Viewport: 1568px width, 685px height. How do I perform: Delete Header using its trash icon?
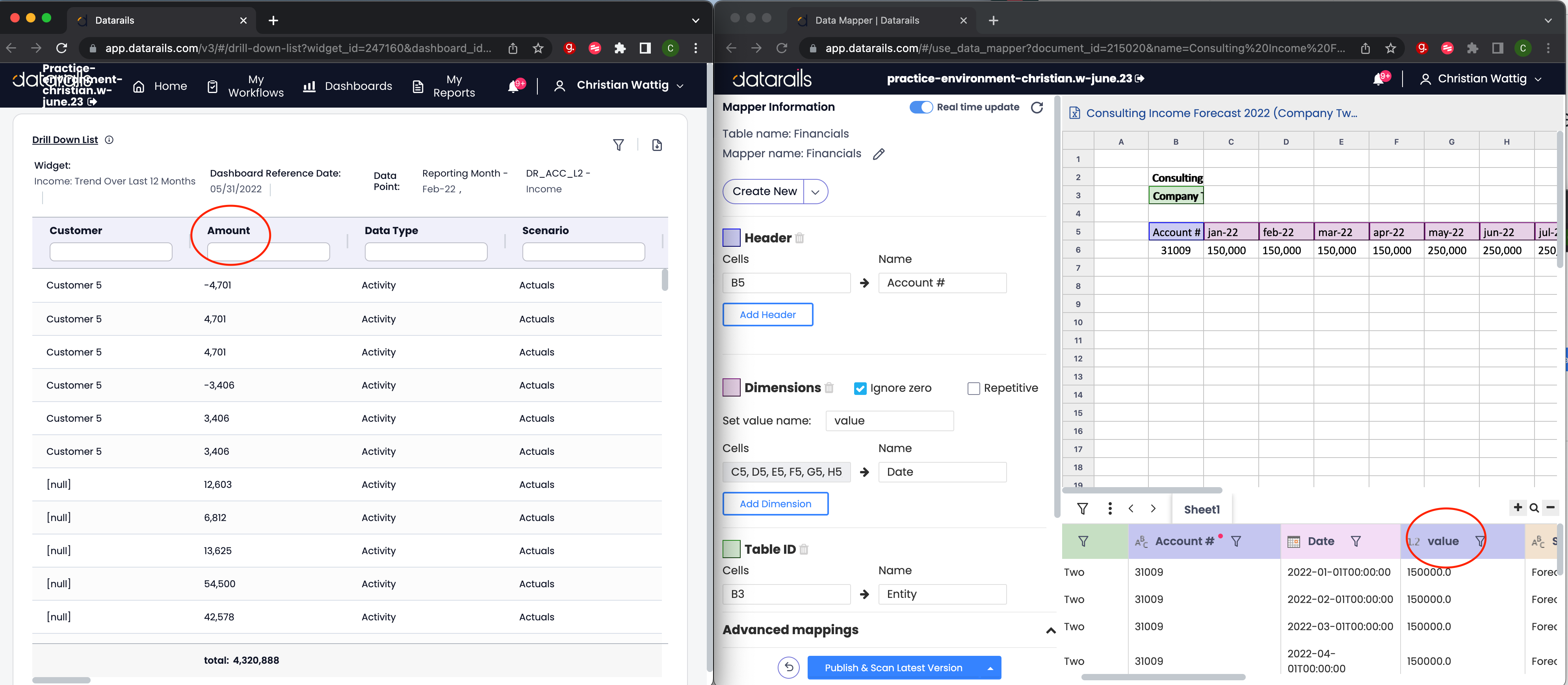[x=800, y=238]
